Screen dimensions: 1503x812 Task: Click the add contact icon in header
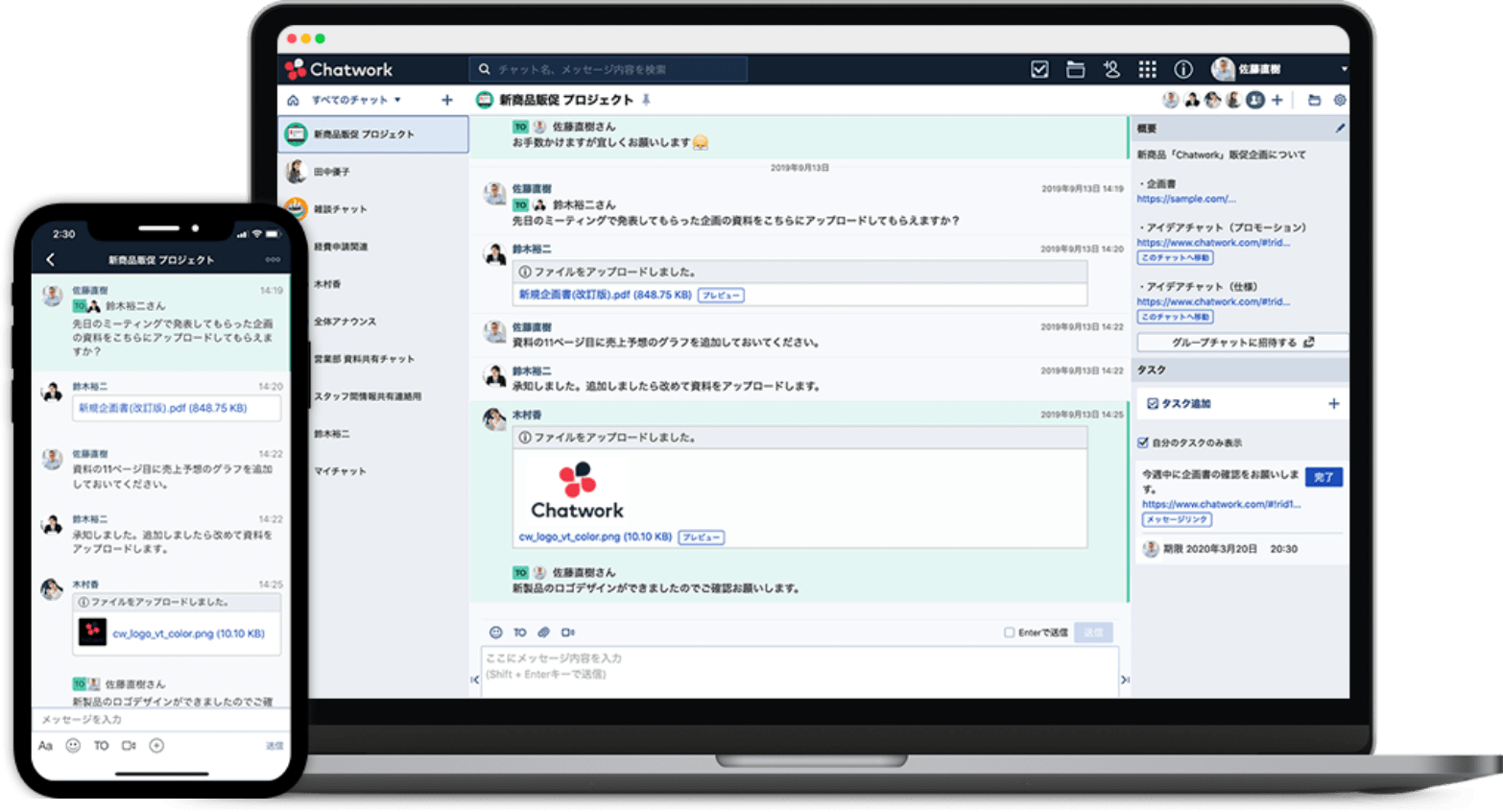coord(1111,69)
